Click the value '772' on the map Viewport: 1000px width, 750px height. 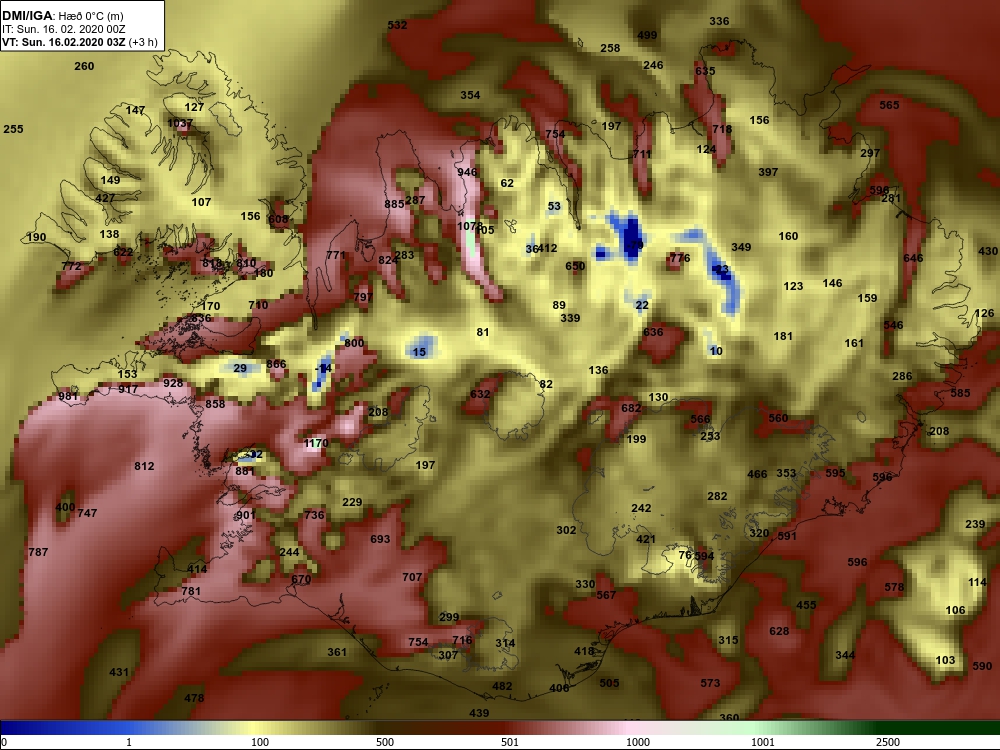click(x=71, y=266)
